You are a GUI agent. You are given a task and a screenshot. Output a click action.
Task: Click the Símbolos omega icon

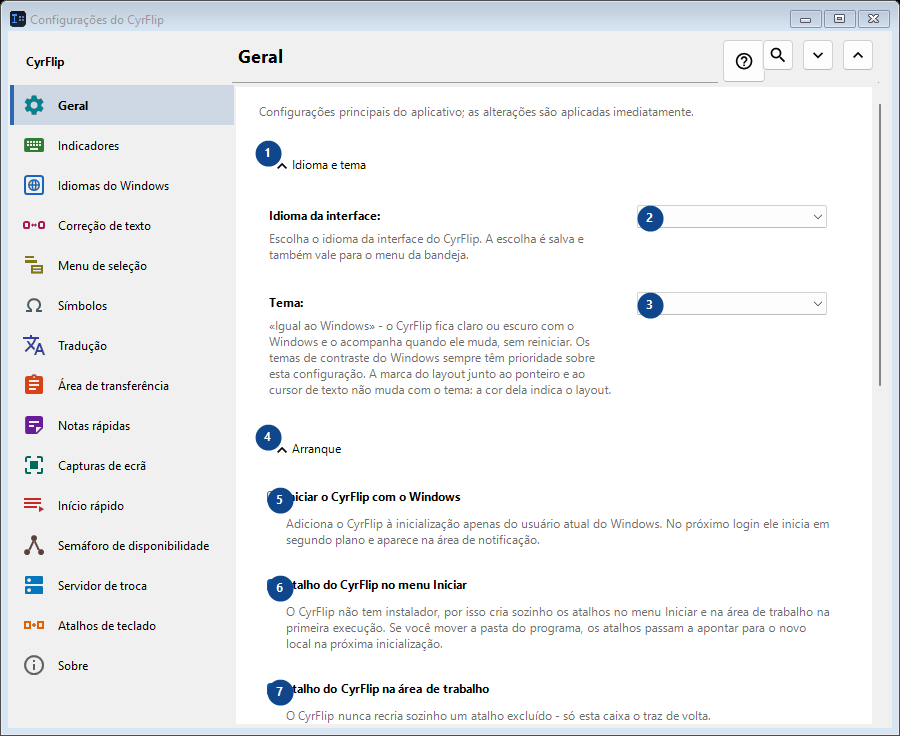(34, 305)
